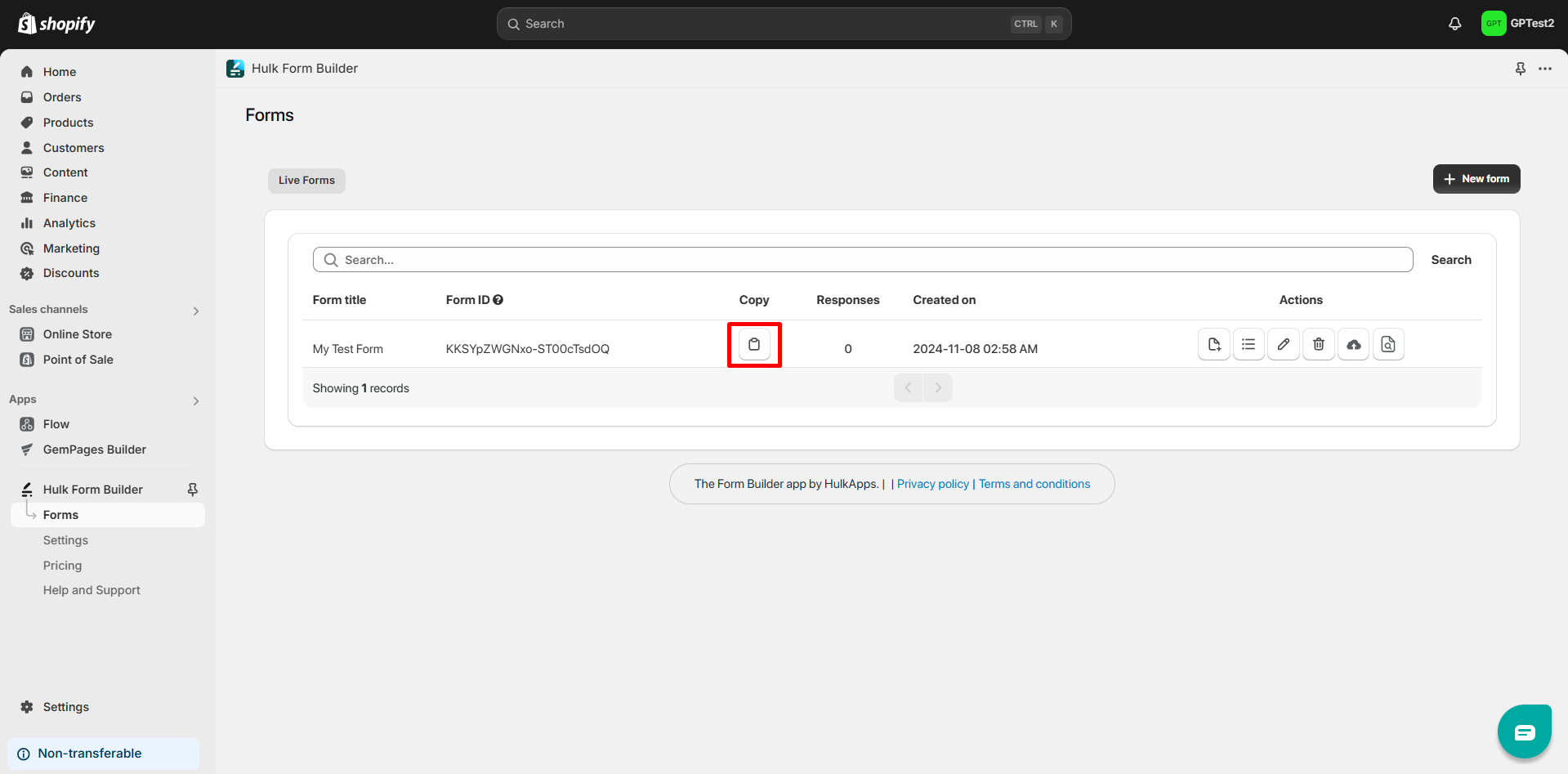
Task: Delete My Test Form via the trash icon
Action: [1318, 345]
